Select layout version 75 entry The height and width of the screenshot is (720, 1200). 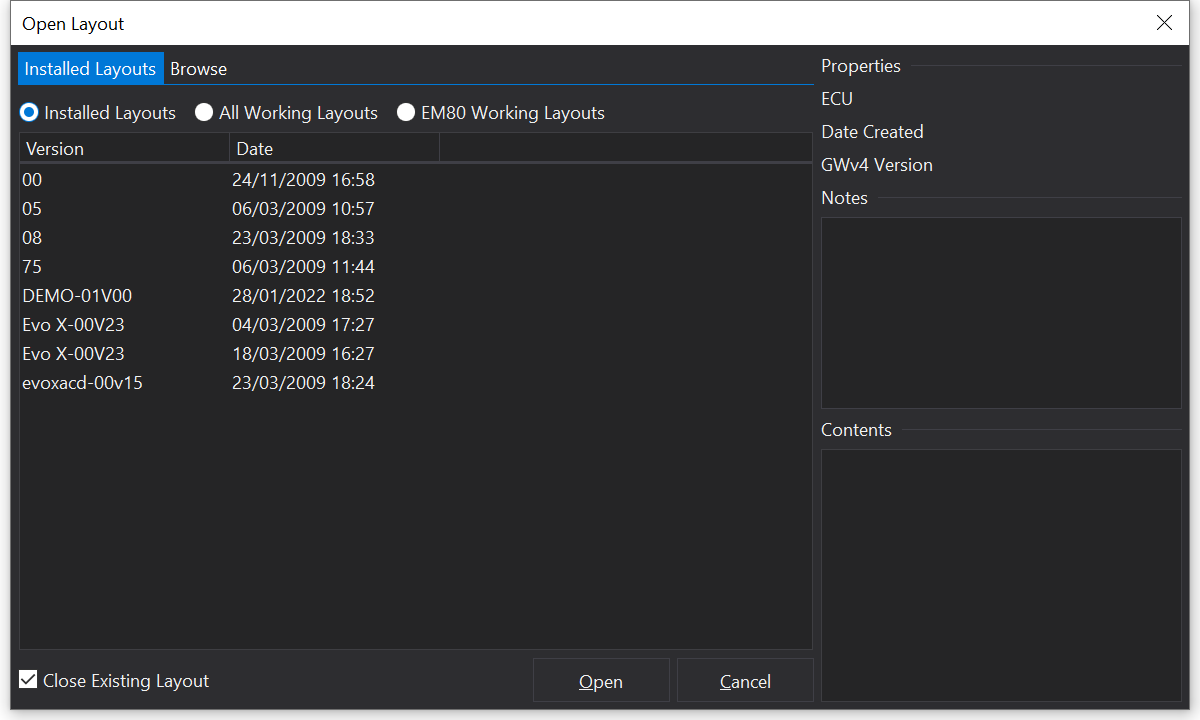[33, 267]
